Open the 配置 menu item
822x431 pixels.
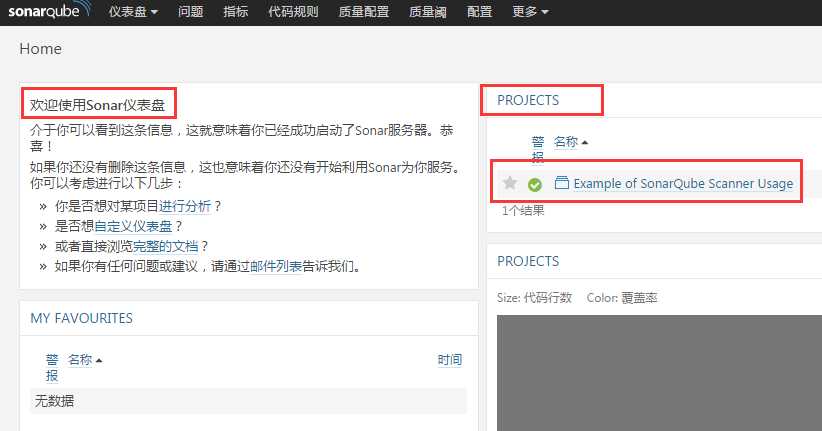coord(479,12)
